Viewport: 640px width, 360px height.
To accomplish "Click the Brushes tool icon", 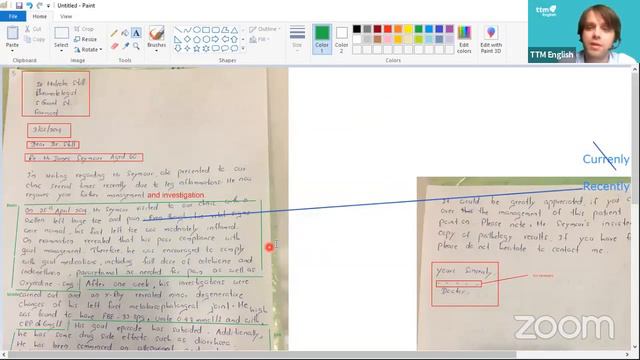I will 157,33.
